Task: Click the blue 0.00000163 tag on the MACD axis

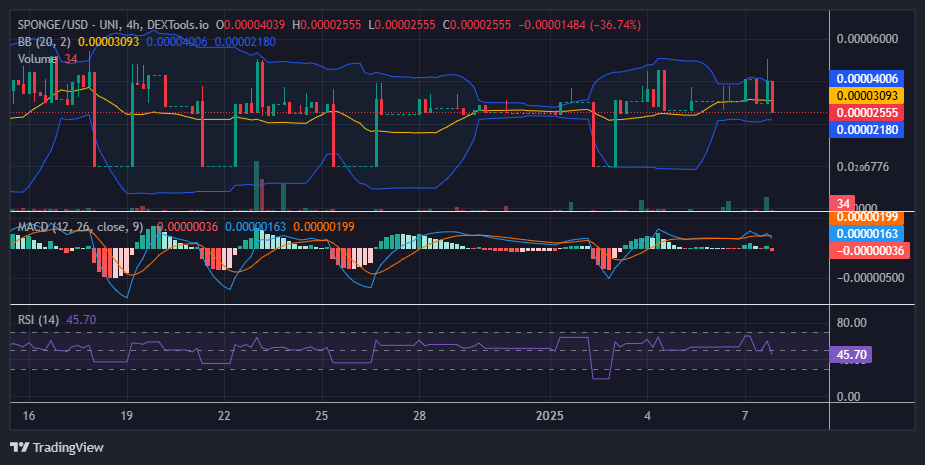Action: (x=866, y=234)
